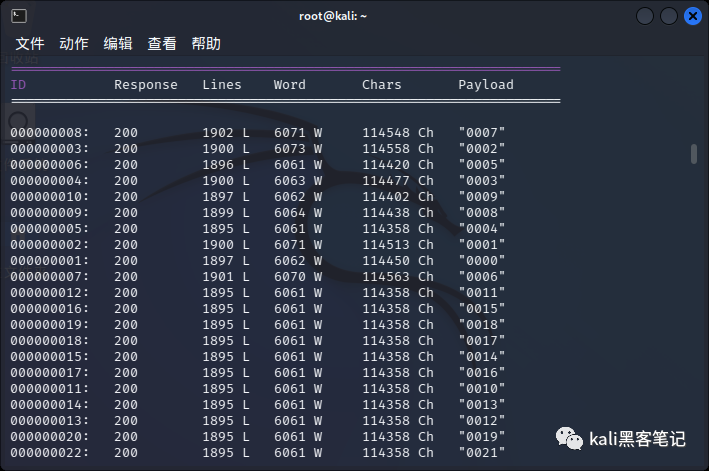Click the Payload column header
Viewport: 709px width, 471px height.
[x=486, y=85]
